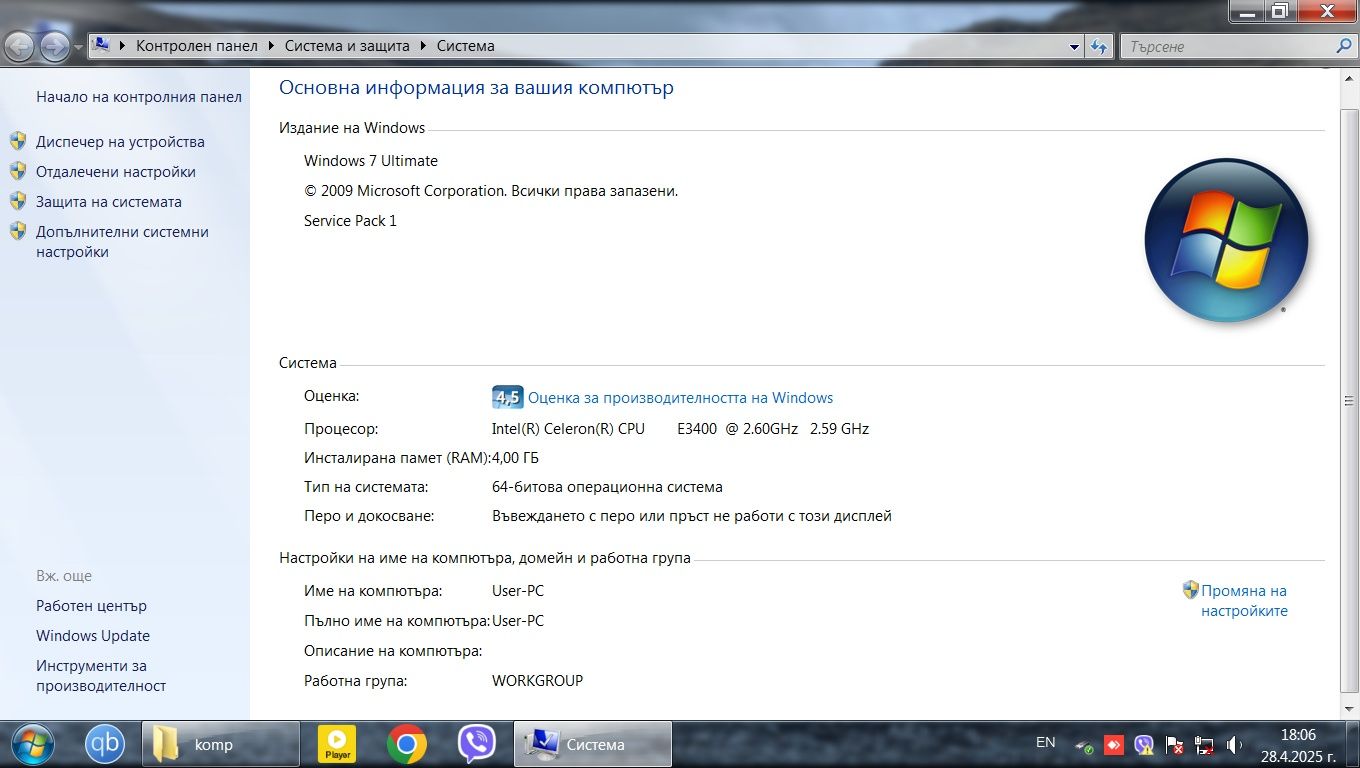
Task: Click the Safely Remove Hardware tray icon
Action: (1085, 745)
